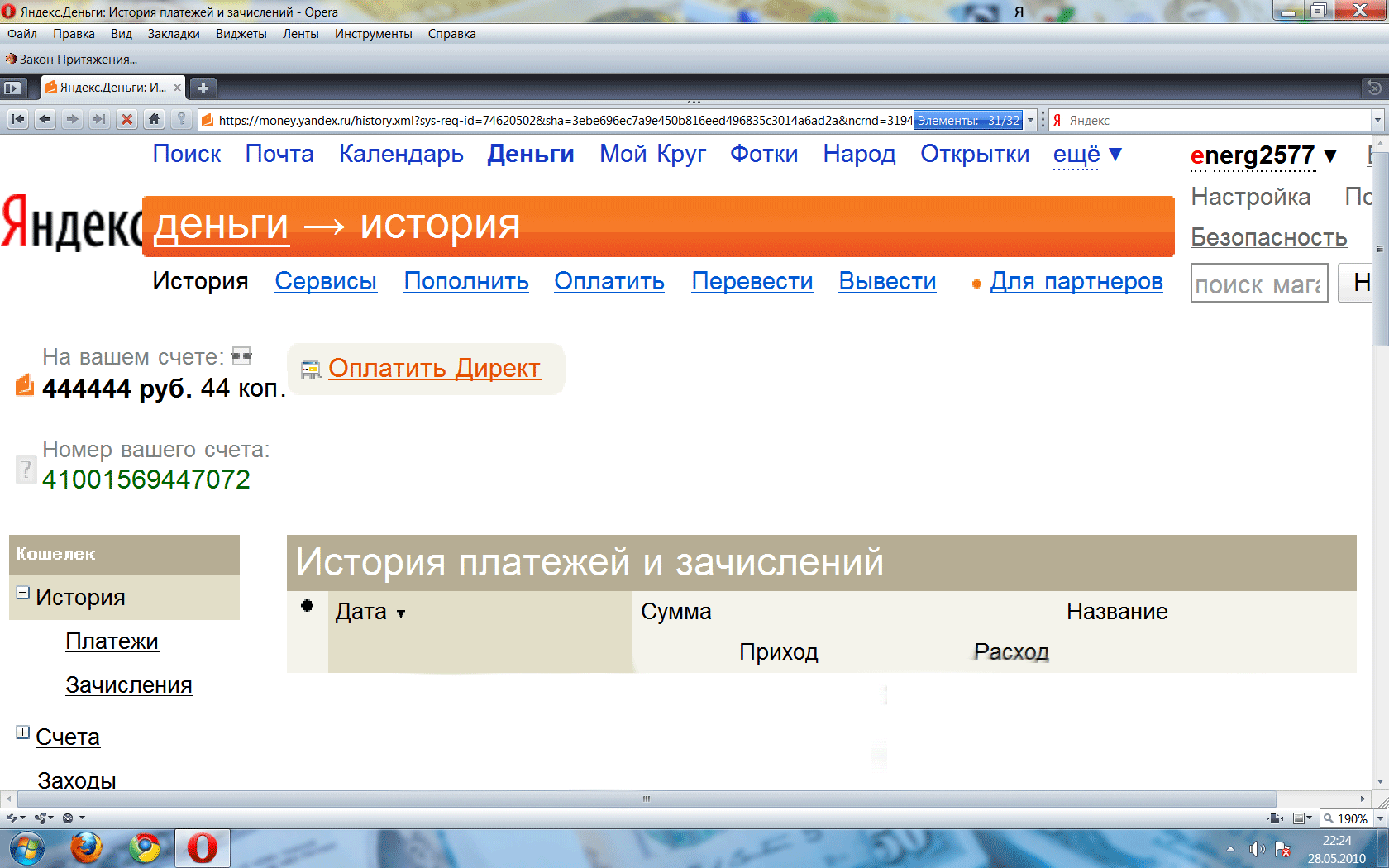Open the Home page button

click(x=154, y=120)
